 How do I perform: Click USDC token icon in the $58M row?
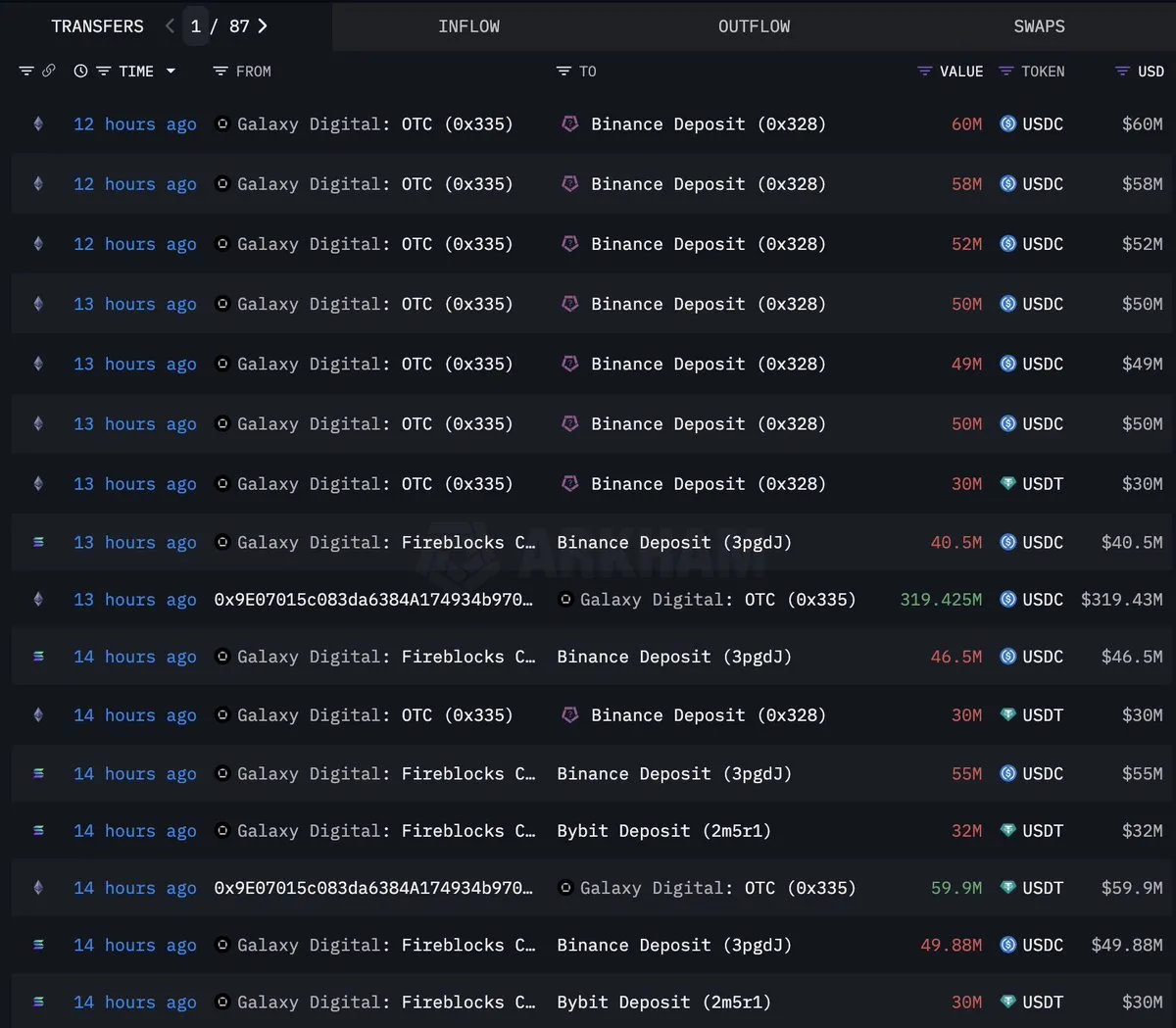1007,183
